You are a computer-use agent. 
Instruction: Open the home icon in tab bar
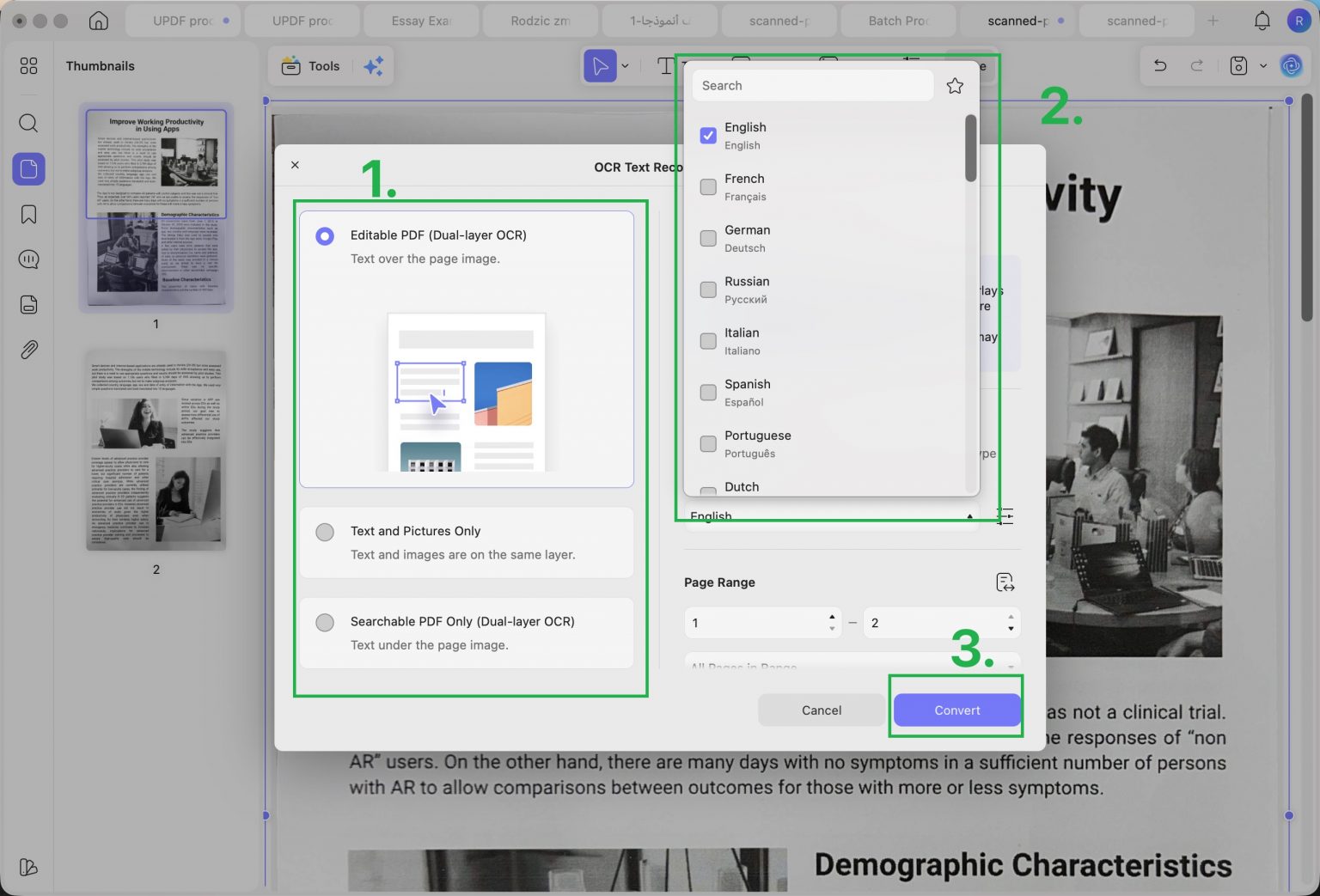[x=99, y=21]
